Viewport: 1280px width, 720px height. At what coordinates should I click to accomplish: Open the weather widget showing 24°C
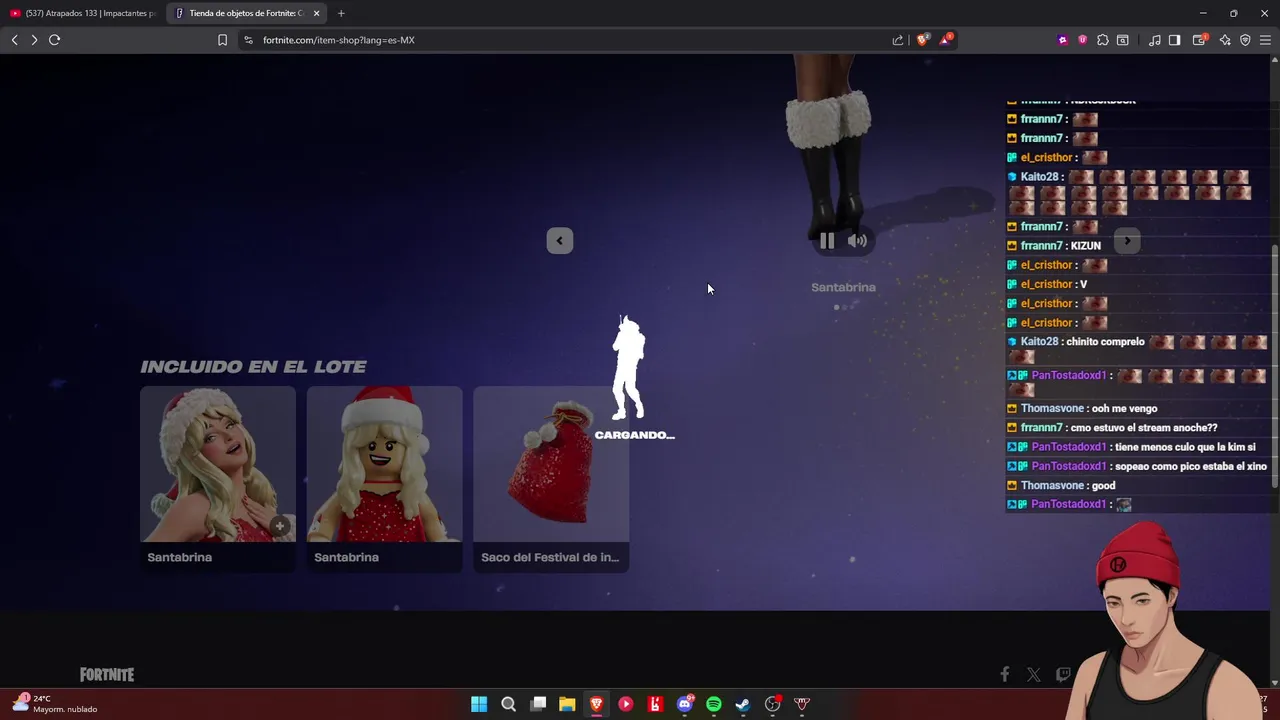(x=55, y=704)
